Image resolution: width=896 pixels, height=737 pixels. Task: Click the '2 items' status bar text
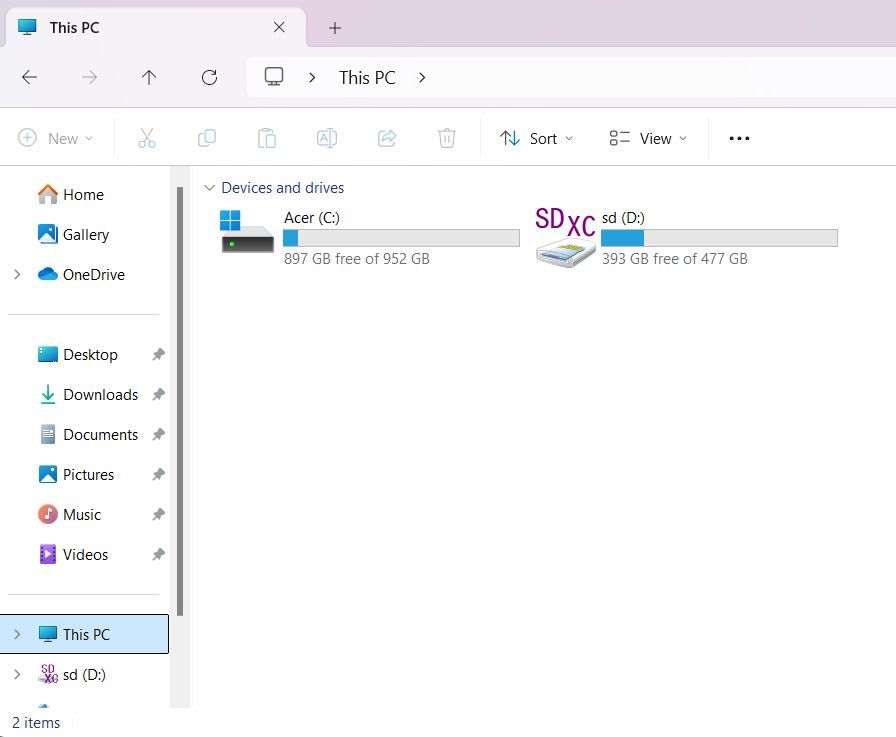[x=36, y=723]
